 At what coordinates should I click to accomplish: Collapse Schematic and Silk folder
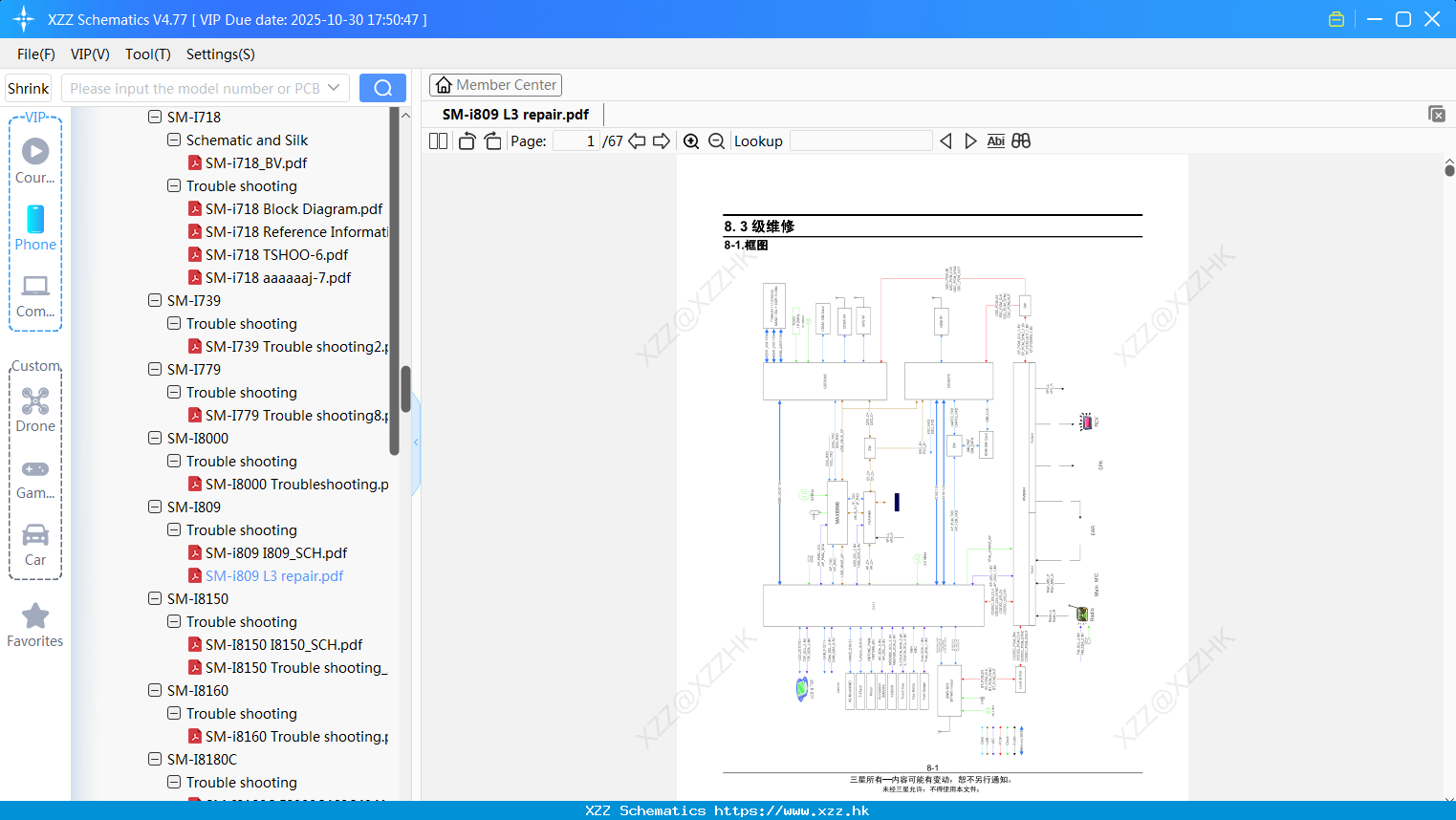coord(174,140)
